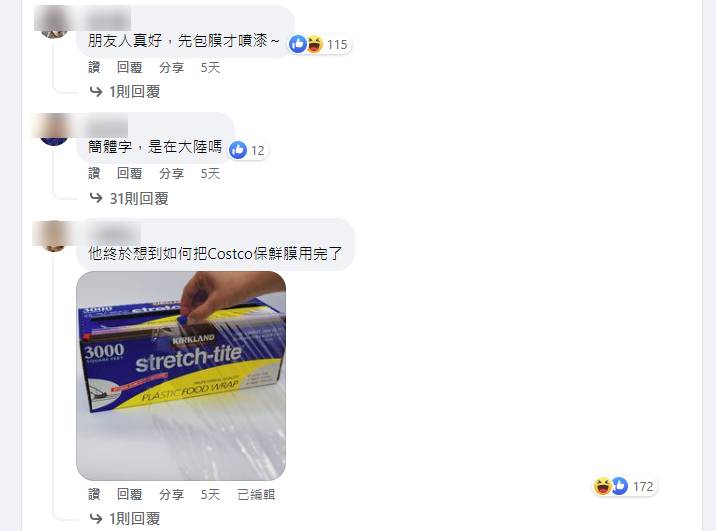Viewport: 716px width, 531px height.
Task: Click 讚 under the Costco comment
Action: click(x=94, y=494)
